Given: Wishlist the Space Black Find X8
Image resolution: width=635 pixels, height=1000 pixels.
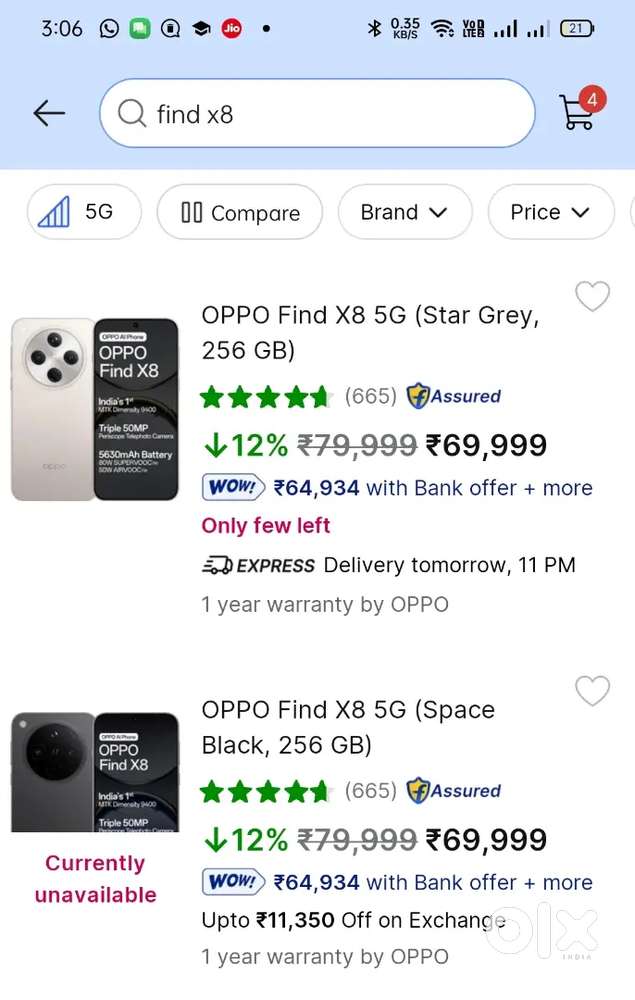Looking at the screenshot, I should pos(593,691).
